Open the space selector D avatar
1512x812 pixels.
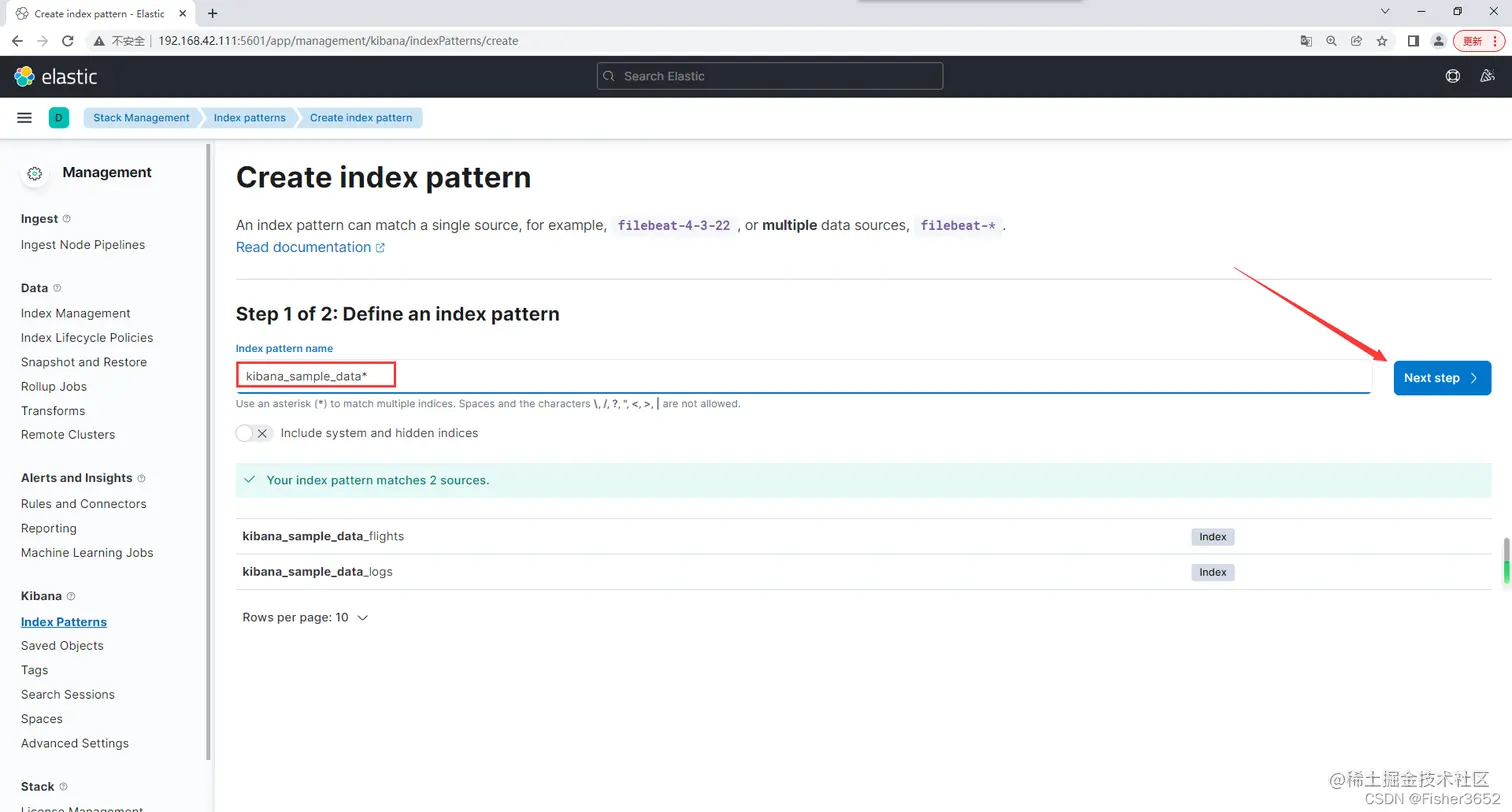[x=58, y=118]
